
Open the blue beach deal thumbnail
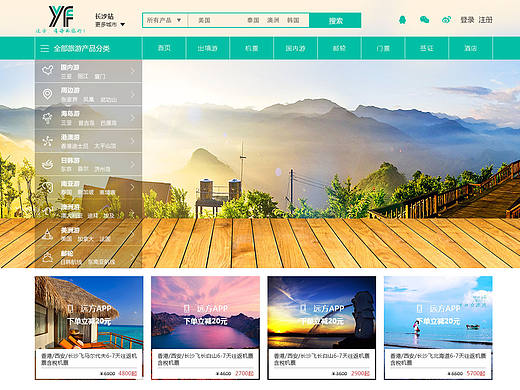(438, 312)
